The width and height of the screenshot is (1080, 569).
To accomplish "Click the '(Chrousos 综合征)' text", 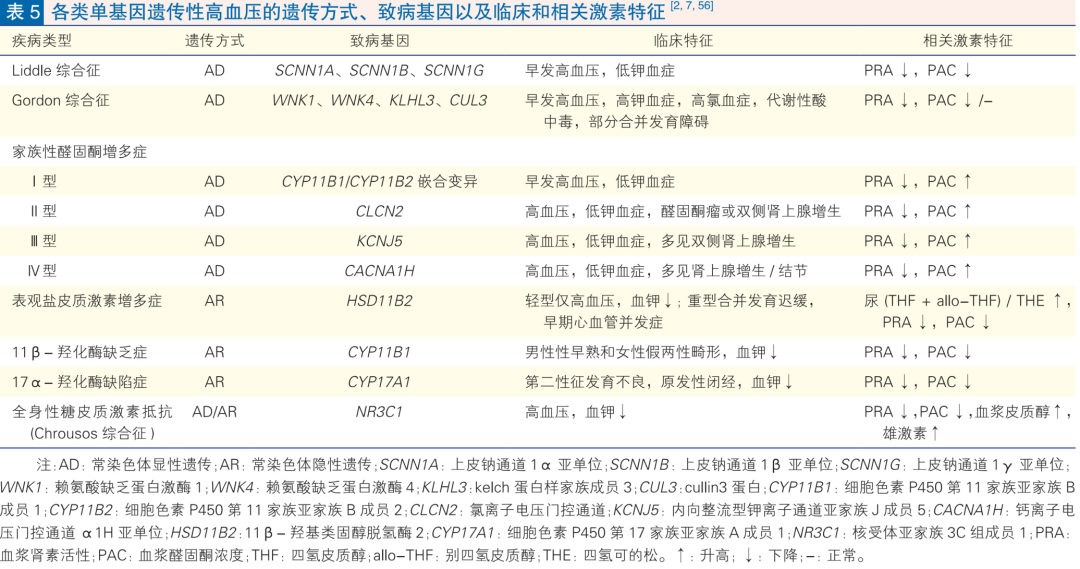I will point(92,433).
